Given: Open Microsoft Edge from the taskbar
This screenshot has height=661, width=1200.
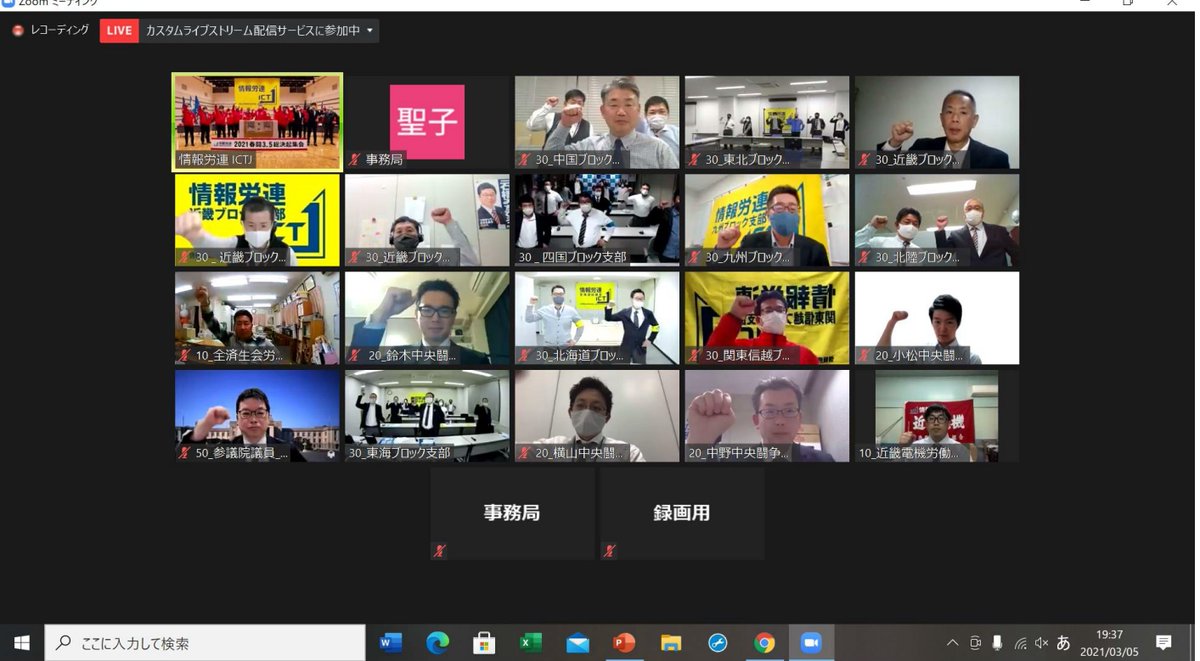Looking at the screenshot, I should point(437,643).
